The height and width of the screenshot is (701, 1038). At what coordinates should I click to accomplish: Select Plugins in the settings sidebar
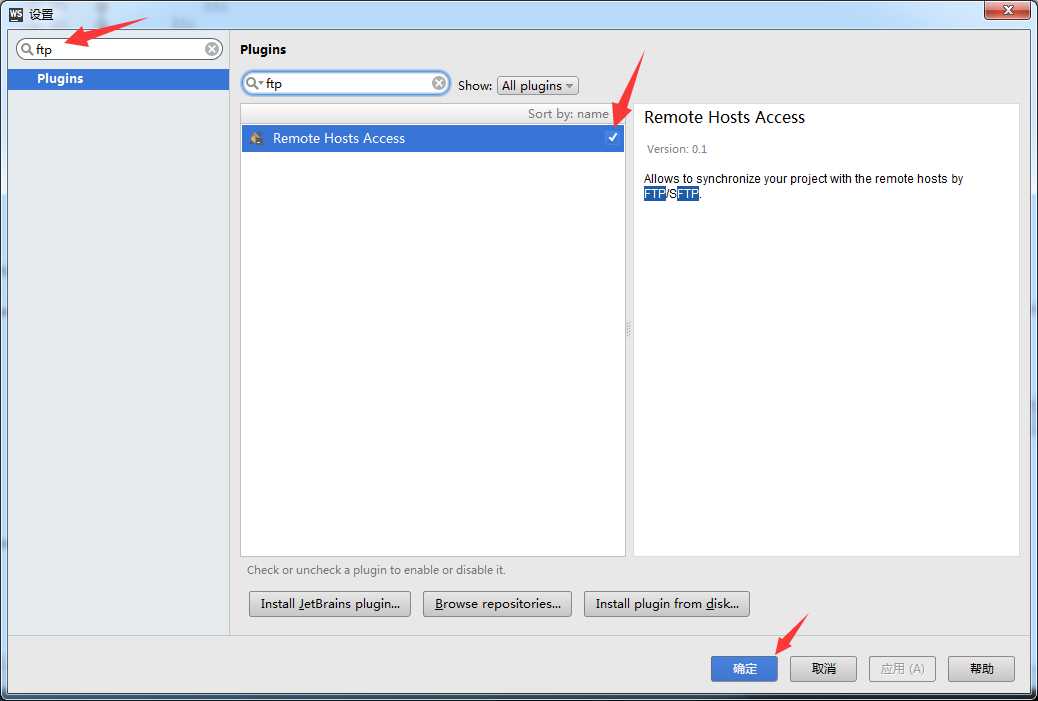pos(118,79)
